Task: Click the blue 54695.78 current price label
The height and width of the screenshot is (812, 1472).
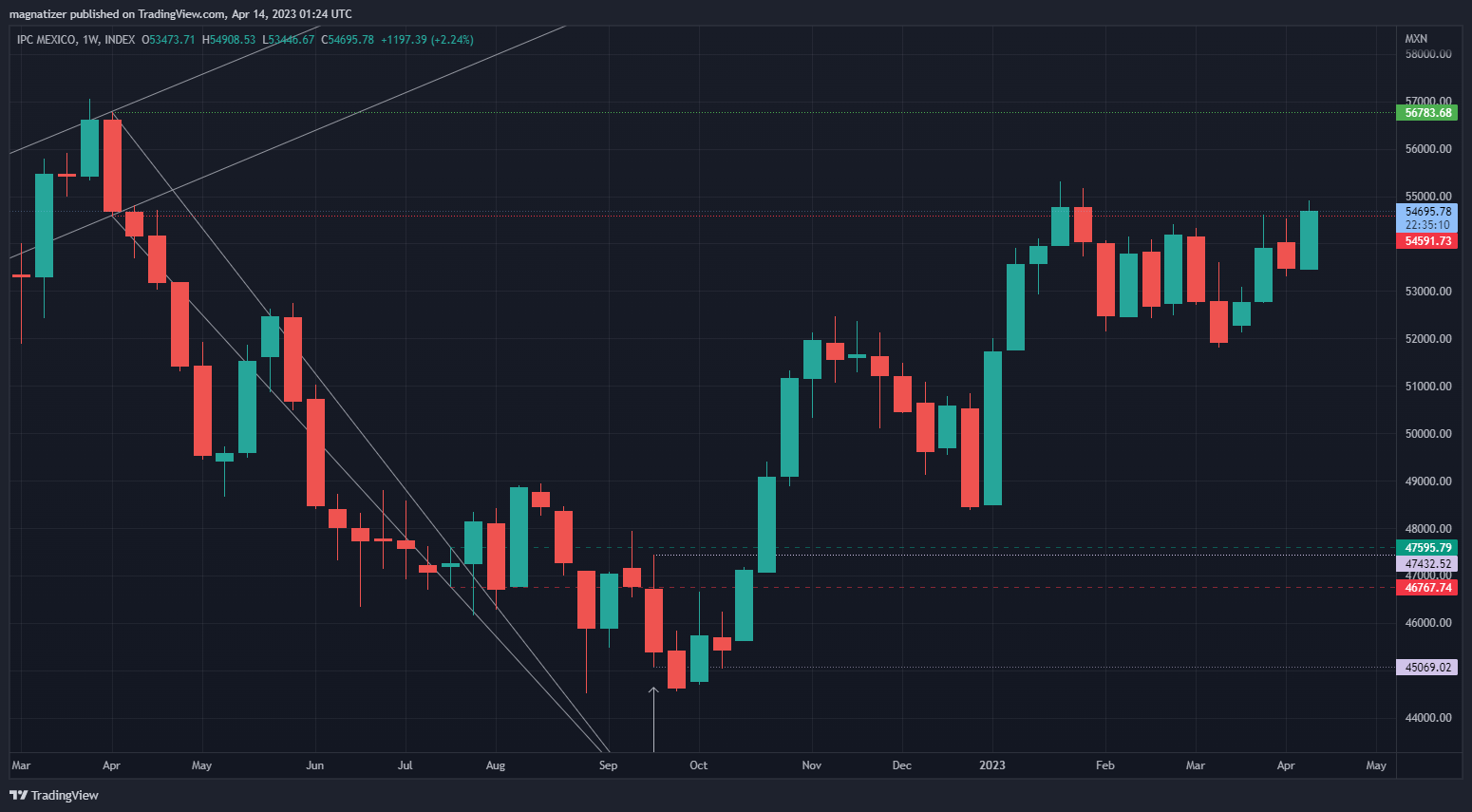Action: [1427, 212]
